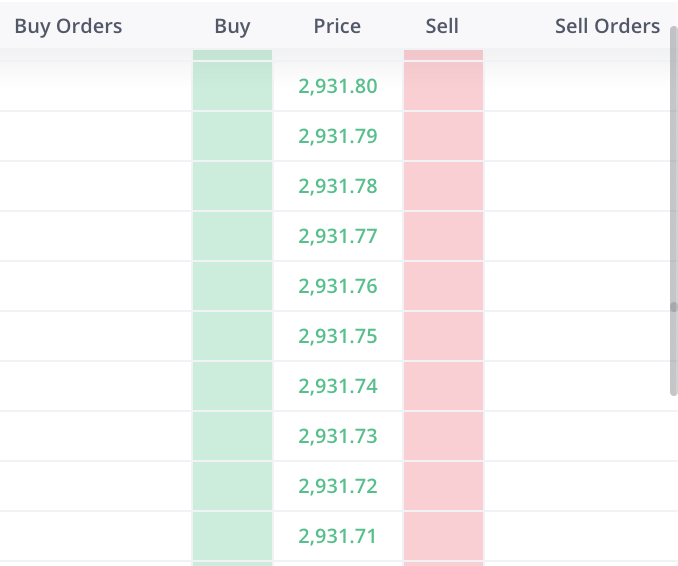Click red Sell cell at price 2,931.80
Image resolution: width=678 pixels, height=566 pixels.
coord(443,86)
